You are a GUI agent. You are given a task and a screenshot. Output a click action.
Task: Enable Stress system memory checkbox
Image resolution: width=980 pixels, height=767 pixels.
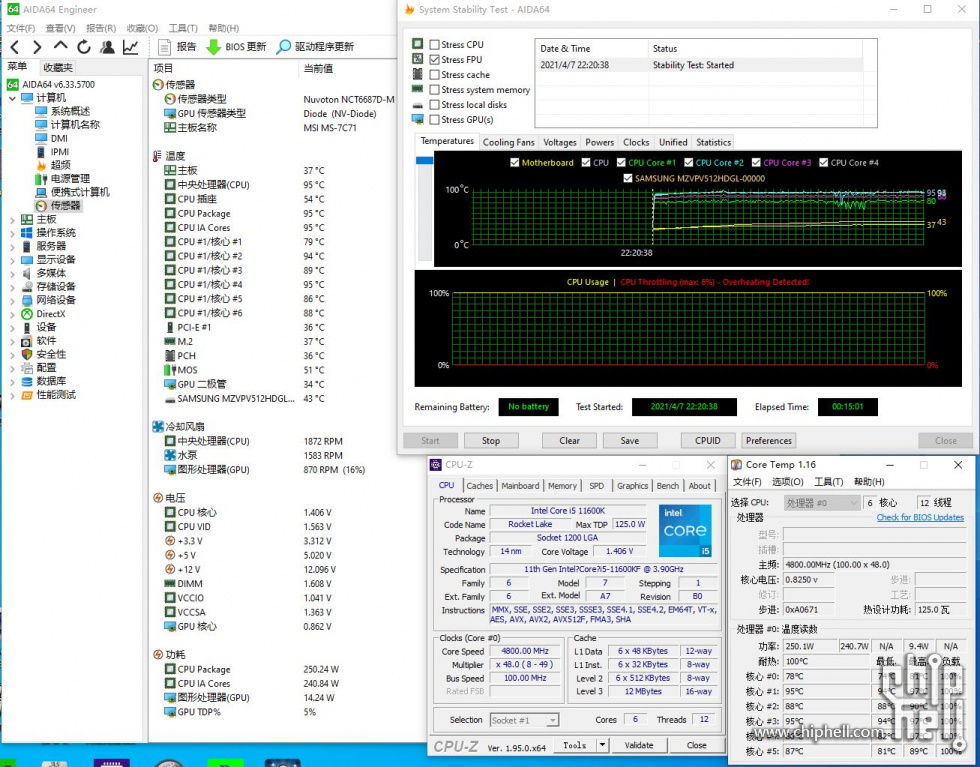434,89
